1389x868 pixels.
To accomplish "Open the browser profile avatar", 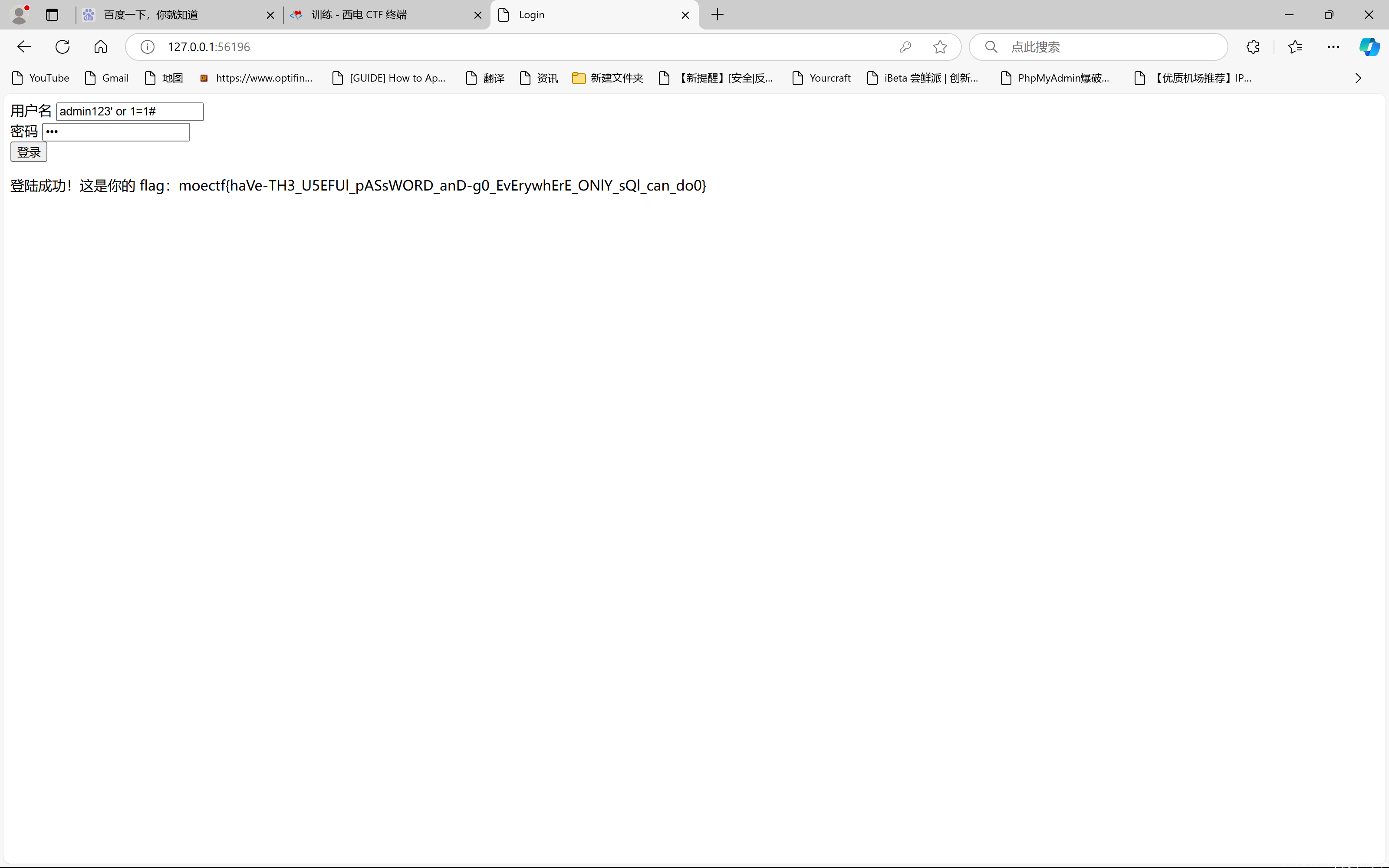I will [x=20, y=14].
